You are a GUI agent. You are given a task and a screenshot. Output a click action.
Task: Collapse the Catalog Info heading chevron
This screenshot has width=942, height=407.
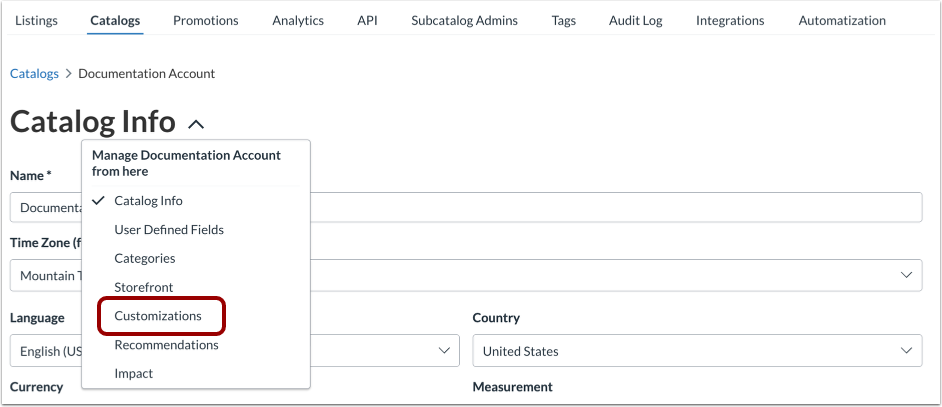pos(196,125)
